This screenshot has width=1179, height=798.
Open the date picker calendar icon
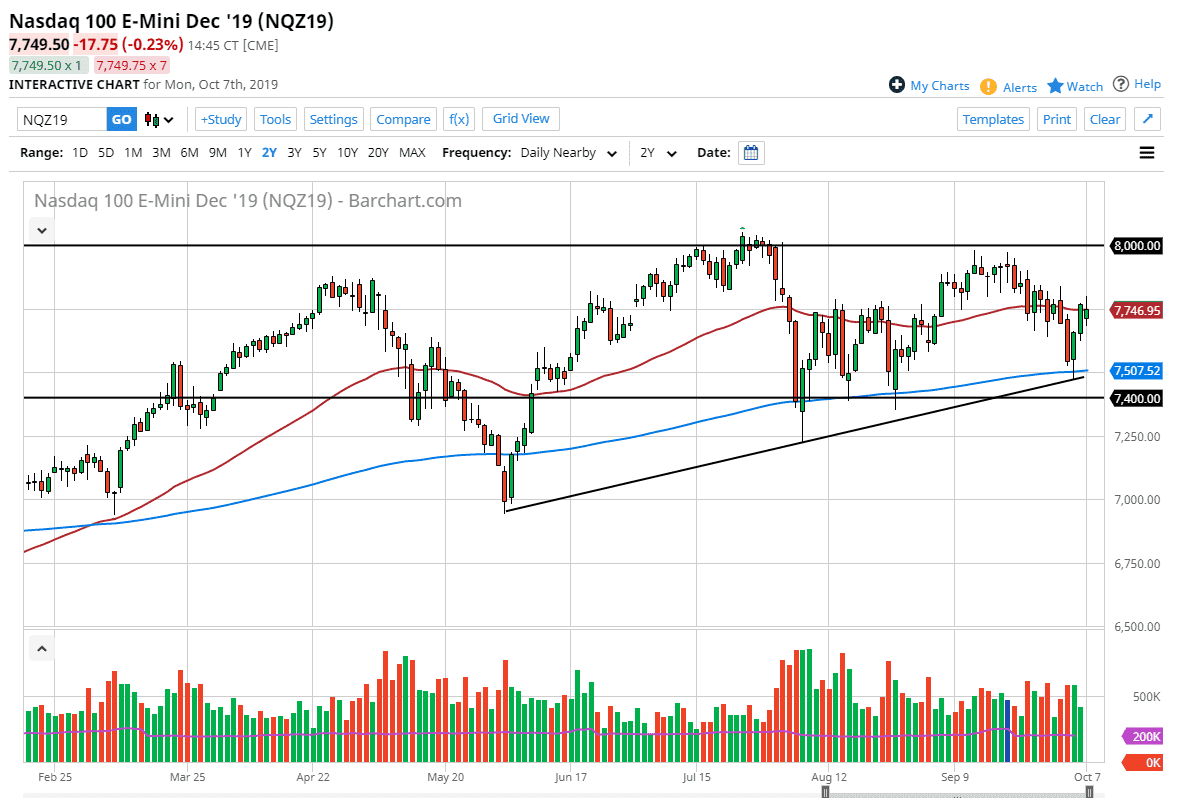750,152
